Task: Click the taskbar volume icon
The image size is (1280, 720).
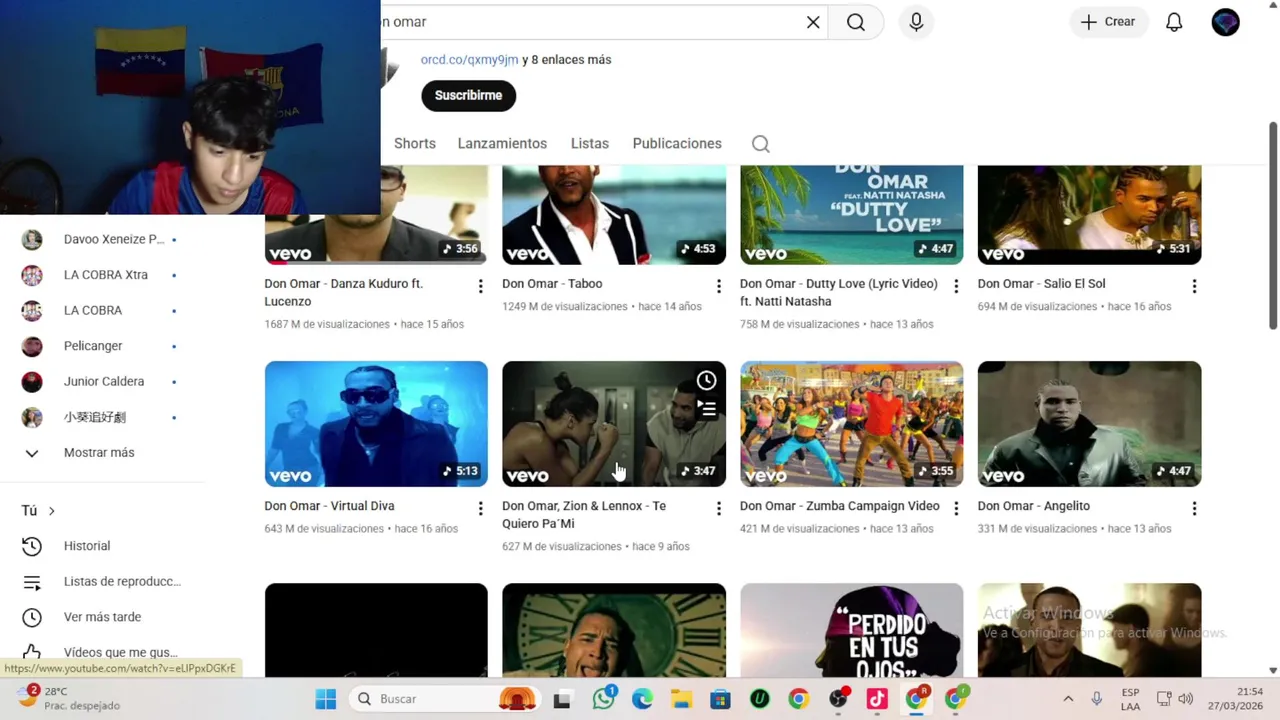Action: pos(1186,699)
